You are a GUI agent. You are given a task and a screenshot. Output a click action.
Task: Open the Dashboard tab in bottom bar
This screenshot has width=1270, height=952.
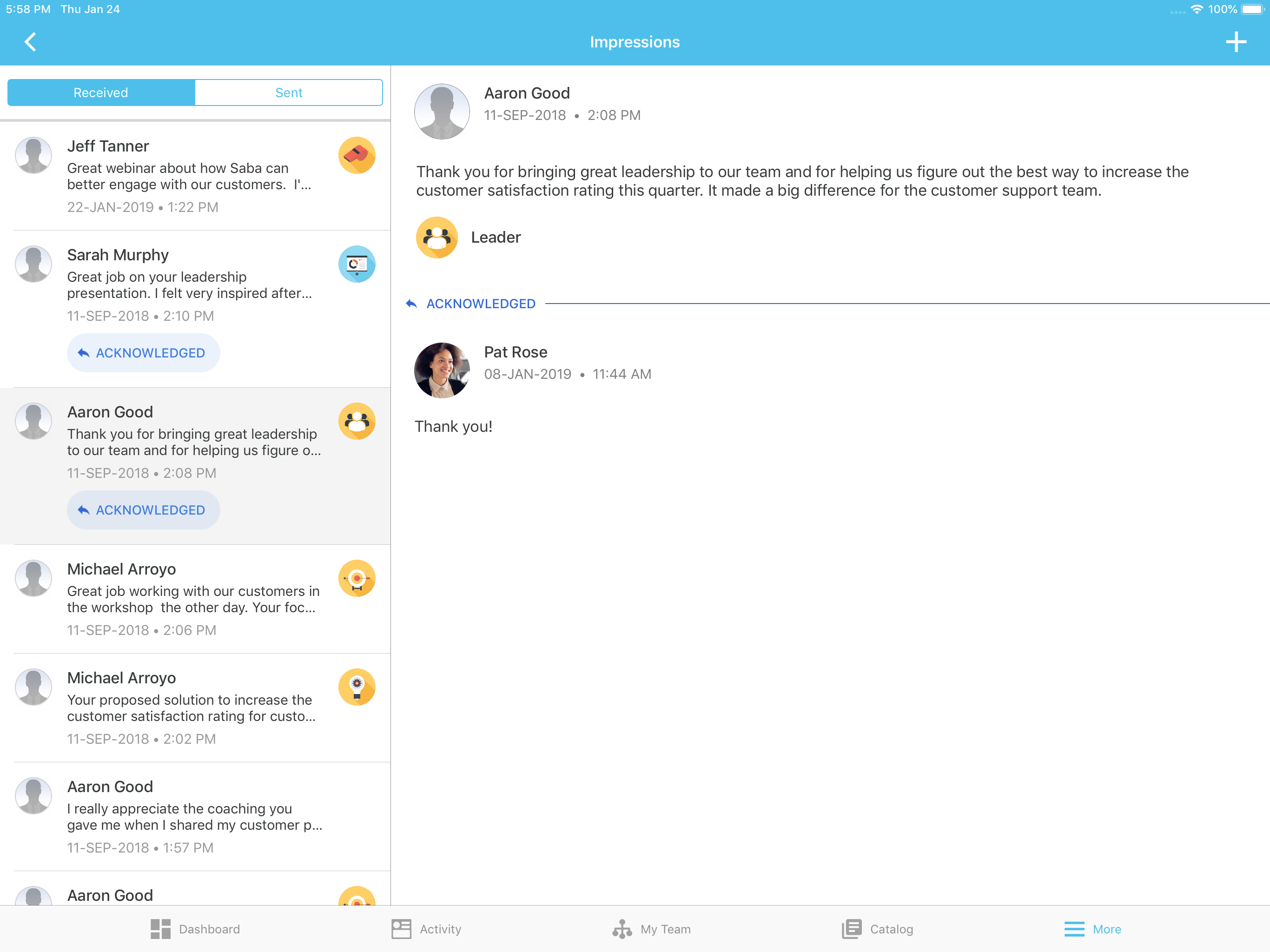tap(195, 928)
